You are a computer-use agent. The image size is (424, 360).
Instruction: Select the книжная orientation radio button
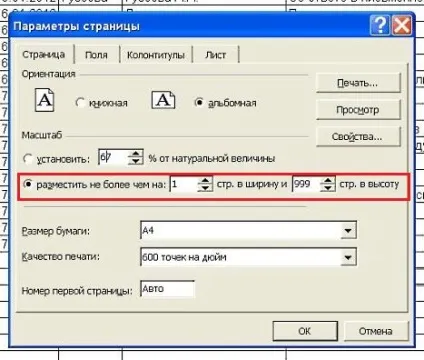coord(80,102)
